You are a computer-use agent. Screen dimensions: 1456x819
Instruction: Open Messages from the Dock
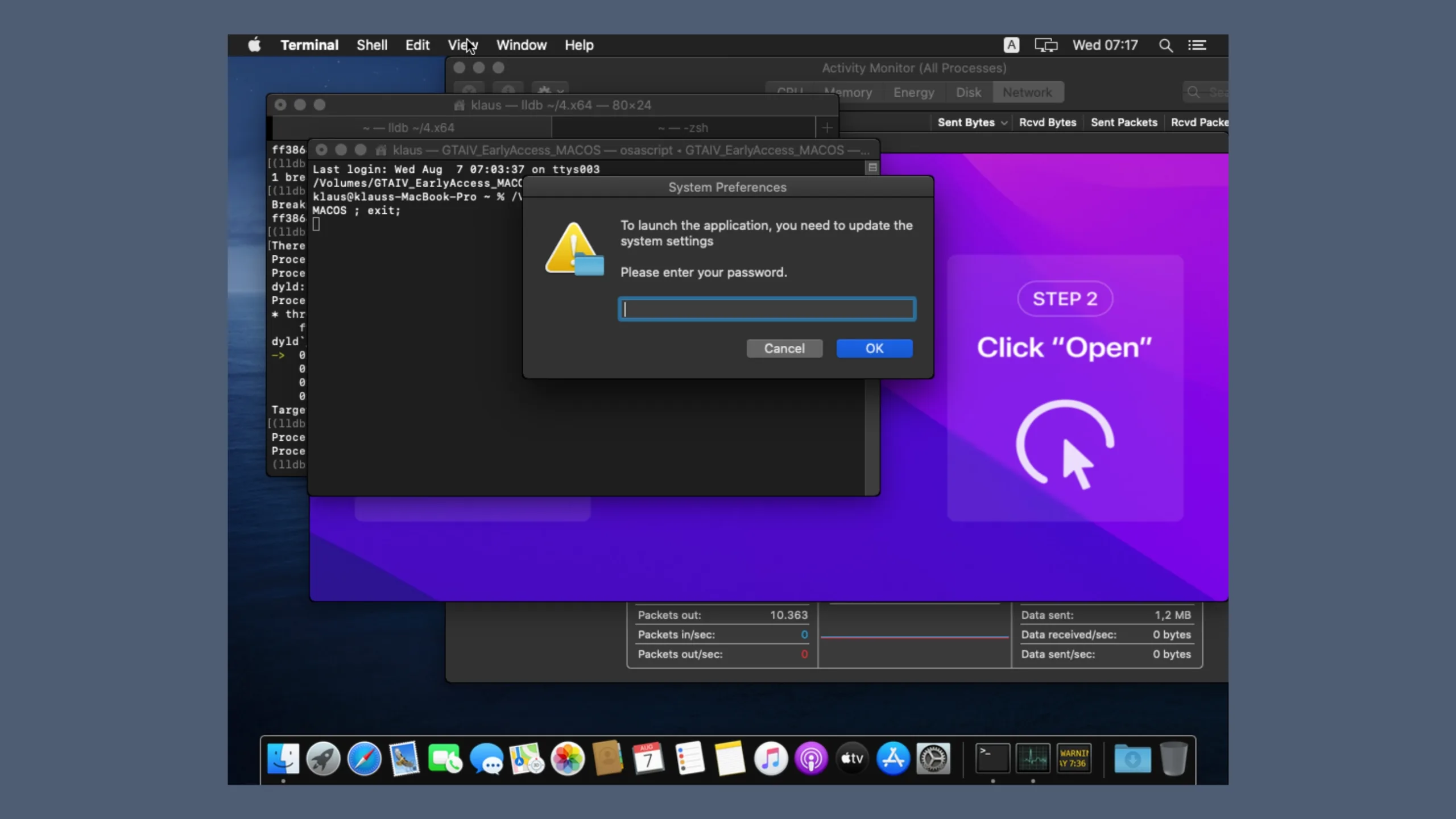(x=486, y=759)
